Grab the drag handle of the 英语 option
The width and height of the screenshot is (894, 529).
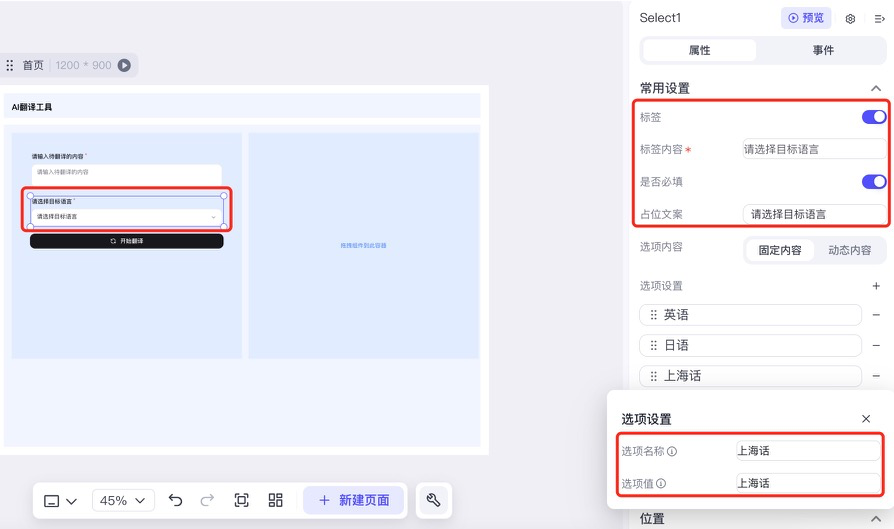click(653, 315)
